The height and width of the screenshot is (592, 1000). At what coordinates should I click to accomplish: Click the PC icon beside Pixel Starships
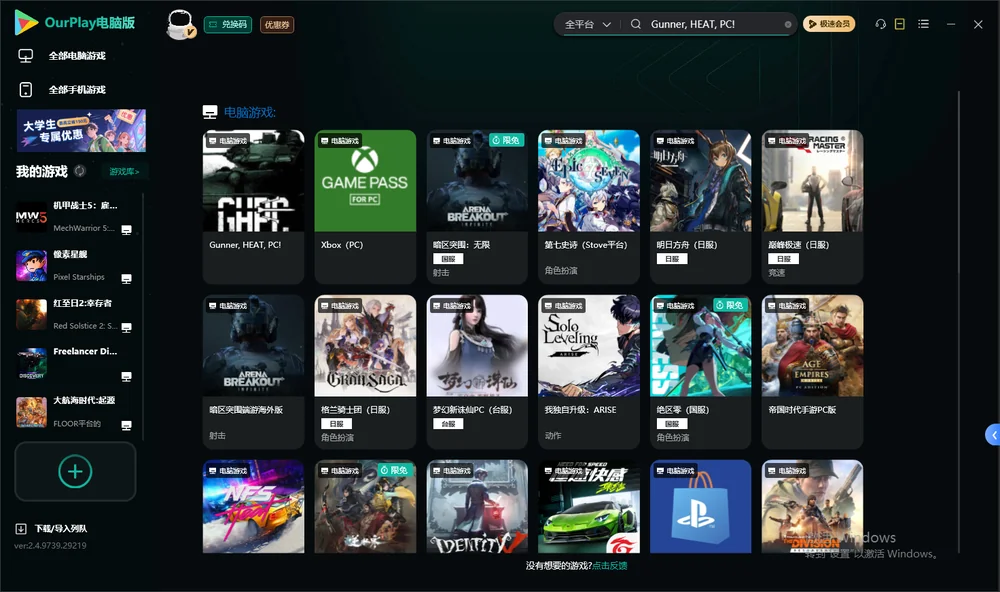click(x=126, y=279)
